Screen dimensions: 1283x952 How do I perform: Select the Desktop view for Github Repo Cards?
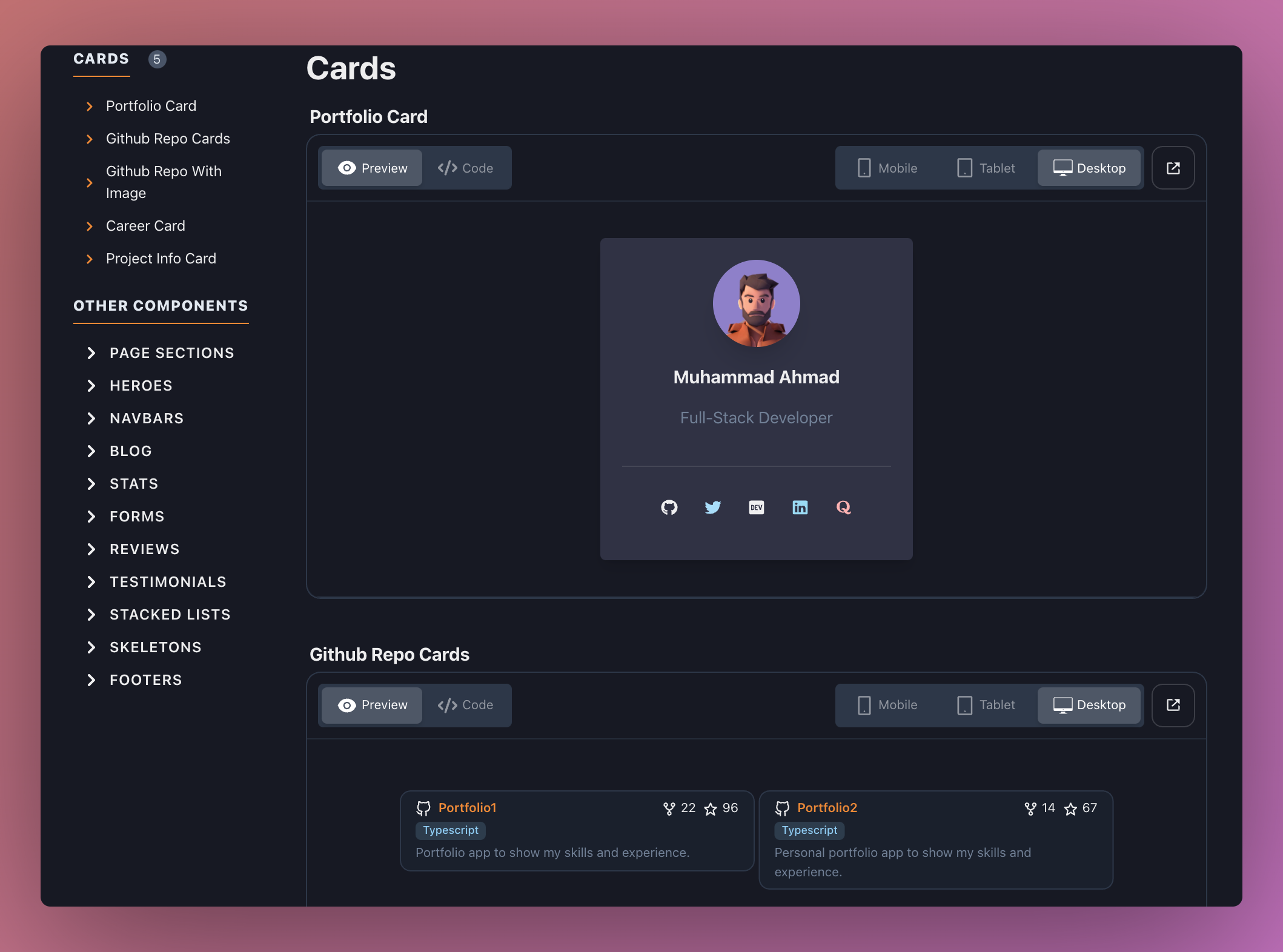pos(1088,705)
